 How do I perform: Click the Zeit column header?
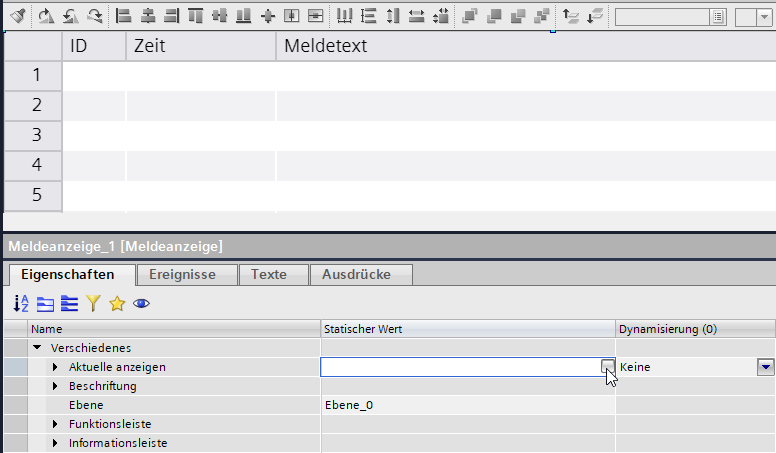click(201, 46)
